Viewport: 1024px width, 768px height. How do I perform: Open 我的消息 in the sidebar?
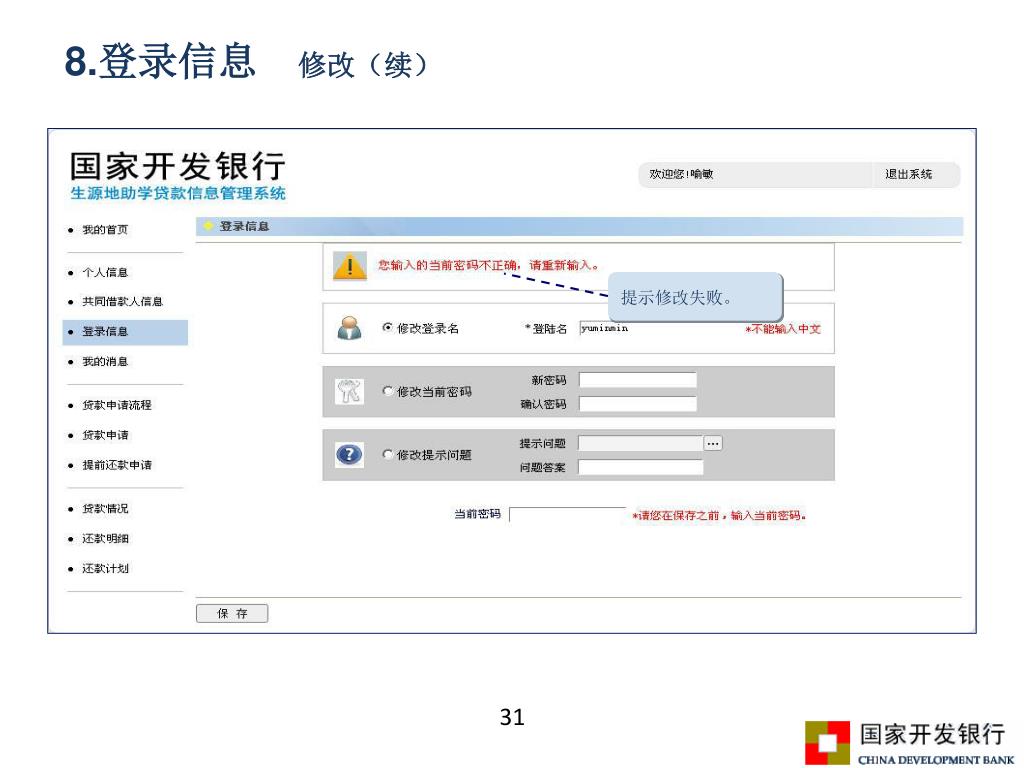tap(105, 362)
